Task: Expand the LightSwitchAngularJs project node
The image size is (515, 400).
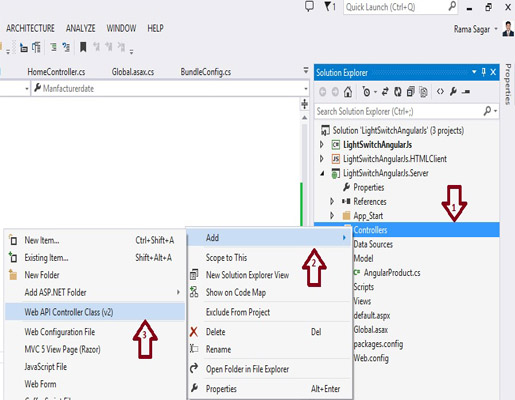Action: [322, 144]
